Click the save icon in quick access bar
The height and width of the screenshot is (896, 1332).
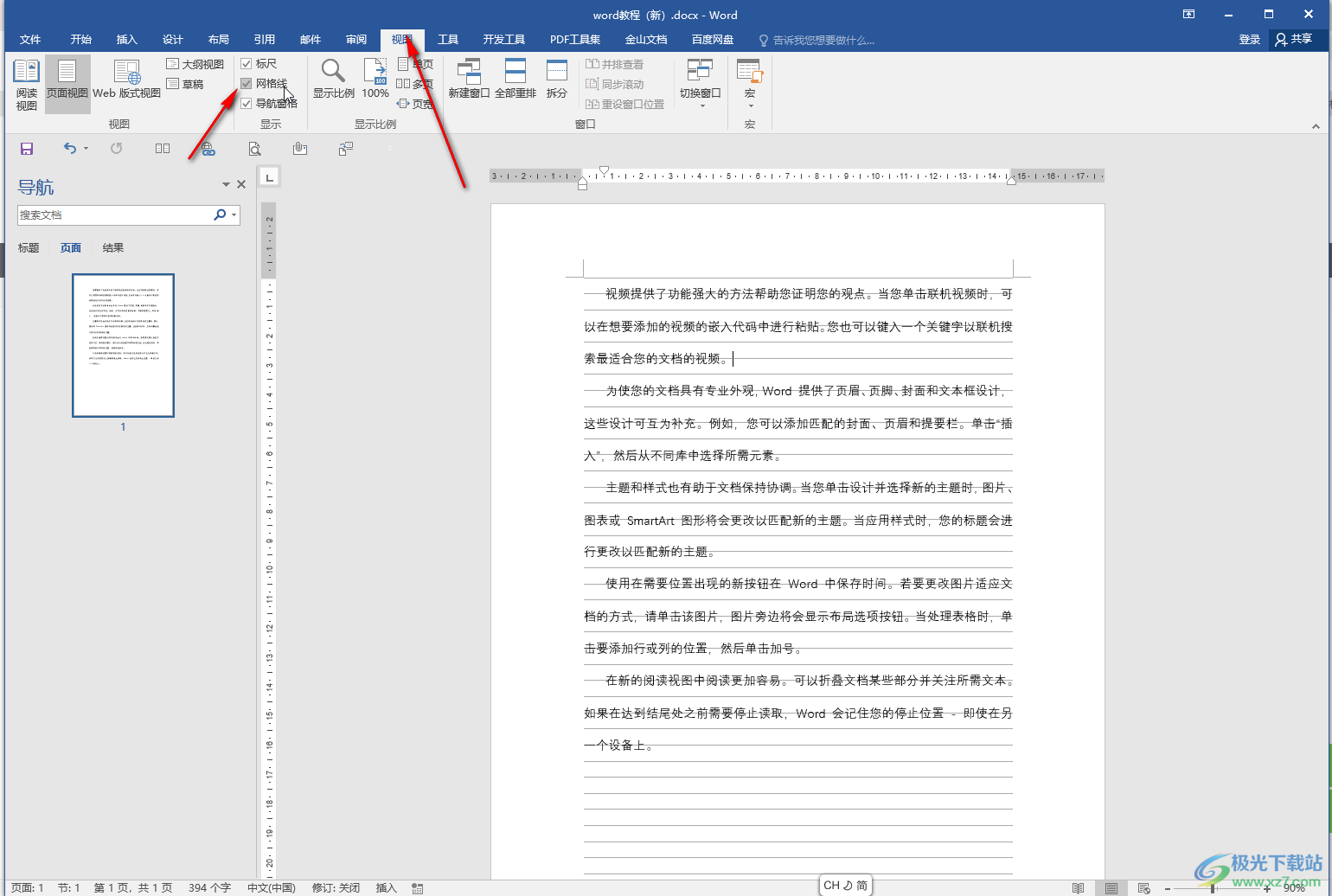pos(27,149)
